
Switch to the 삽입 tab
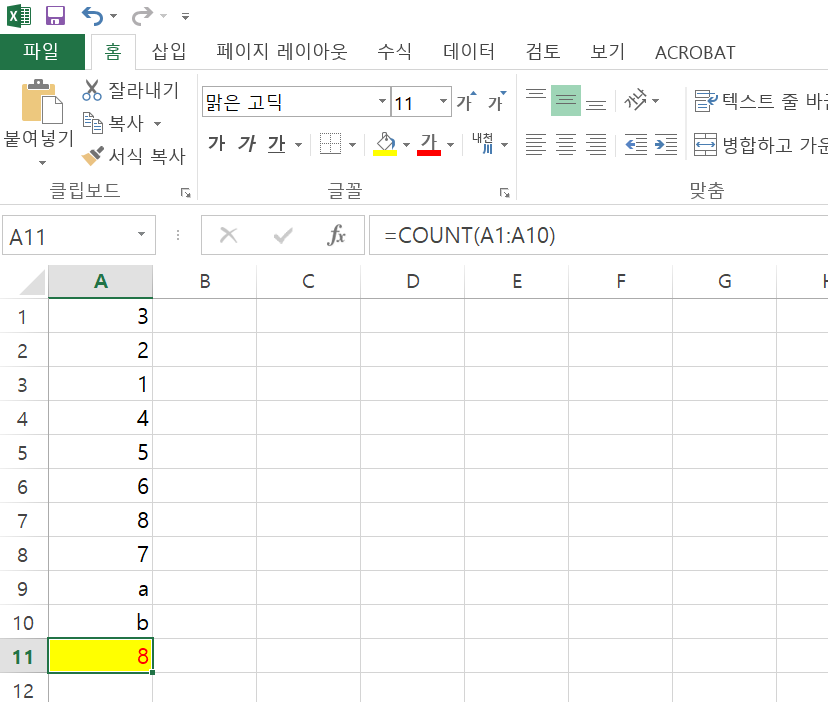pyautogui.click(x=169, y=52)
